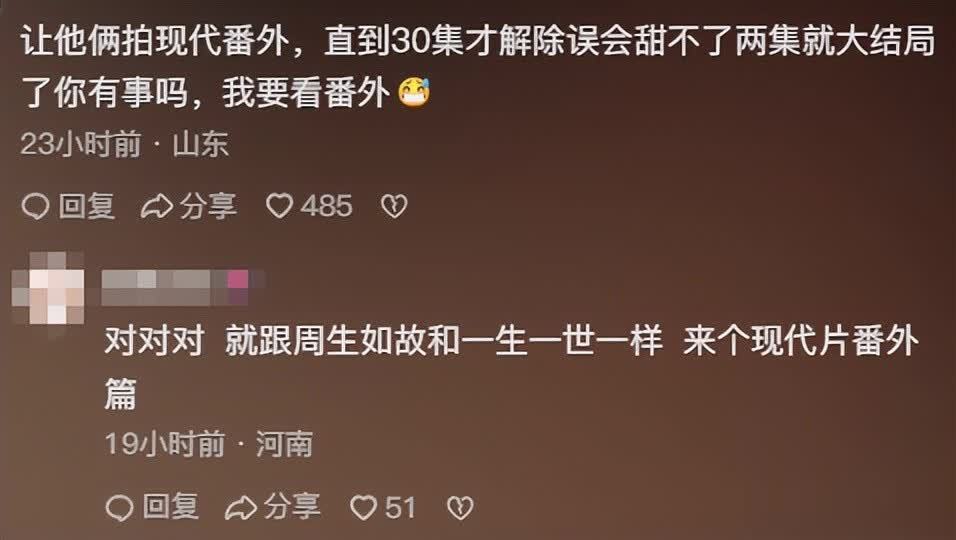The height and width of the screenshot is (540, 956).
Task: Select the reply text starting with 对对对
Action: coord(511,367)
